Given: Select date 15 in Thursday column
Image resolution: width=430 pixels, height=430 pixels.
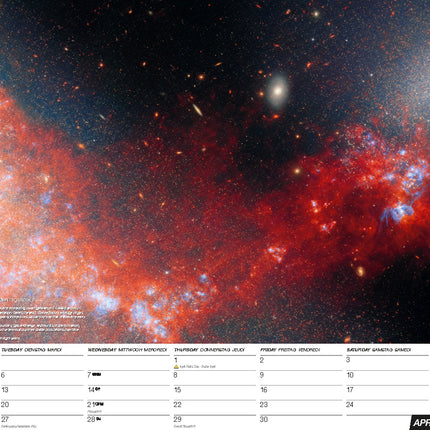Looking at the screenshot, I should click(178, 390).
